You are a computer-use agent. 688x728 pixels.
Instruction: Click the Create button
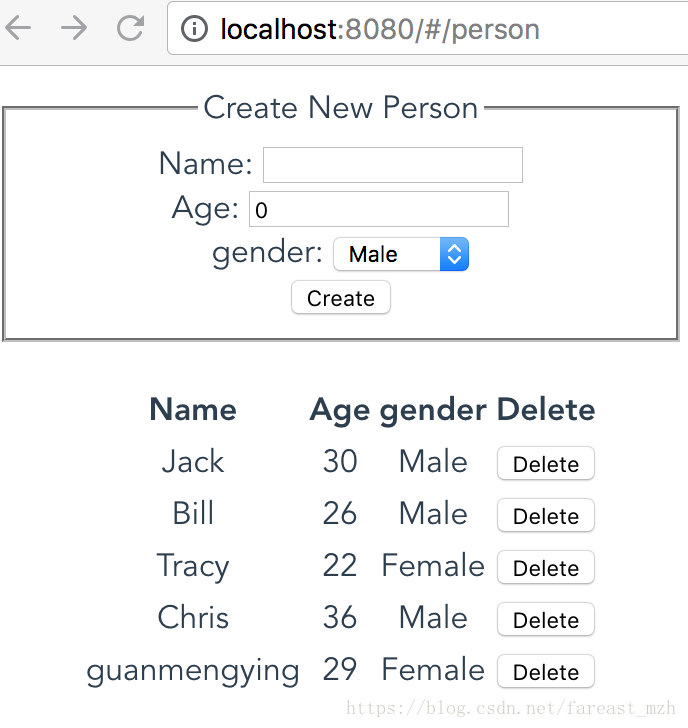pyautogui.click(x=341, y=298)
